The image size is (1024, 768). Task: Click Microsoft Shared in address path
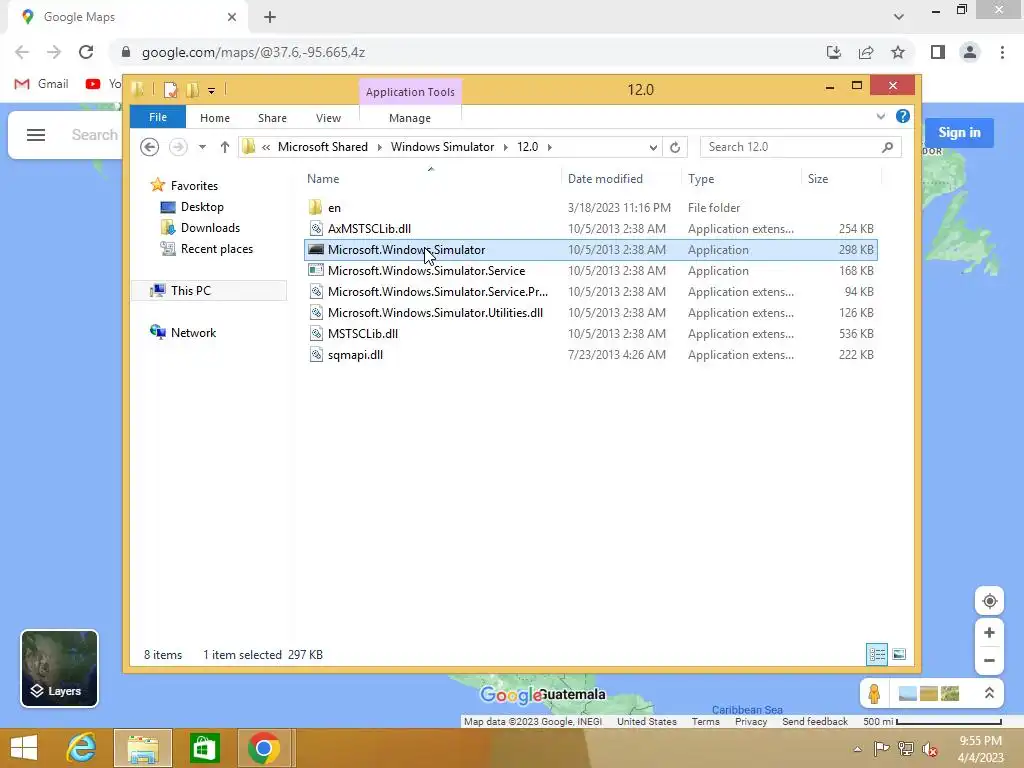(323, 147)
